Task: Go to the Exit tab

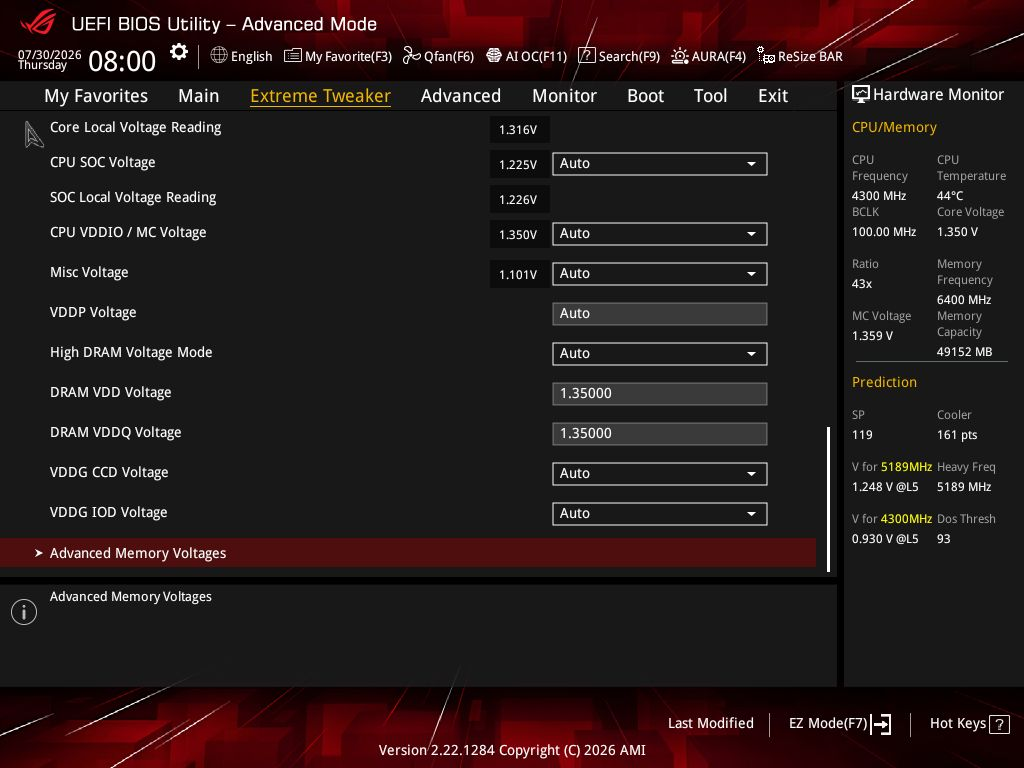Action: 773,96
